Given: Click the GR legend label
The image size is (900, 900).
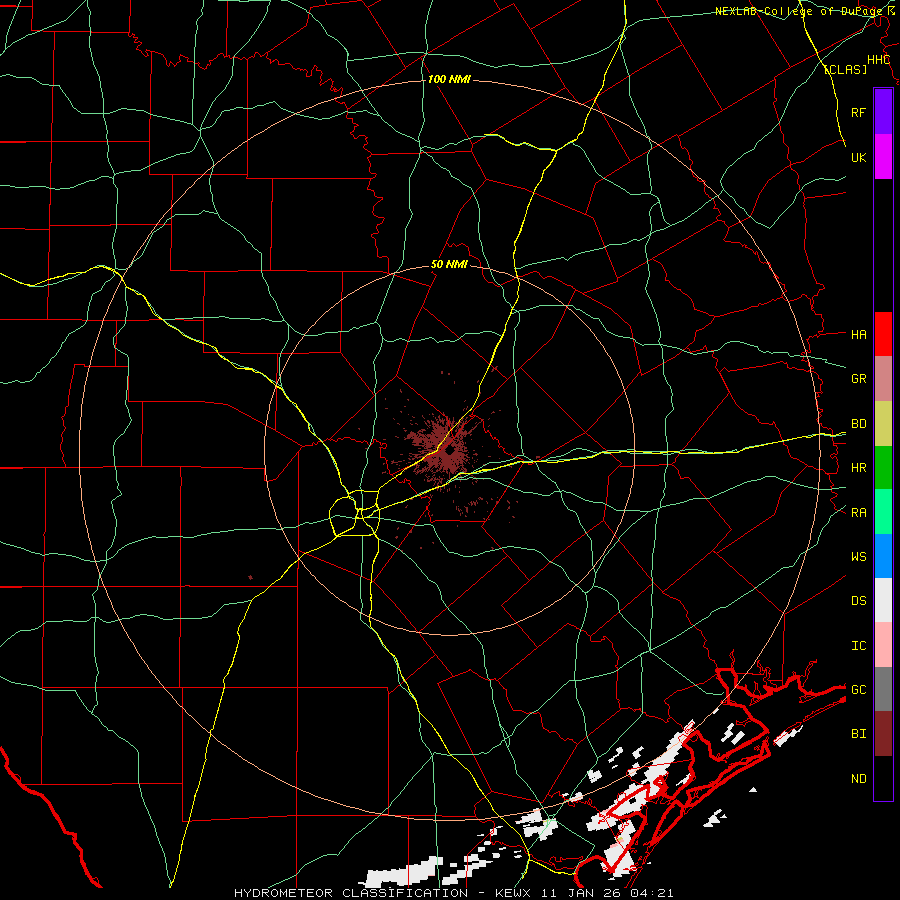Looking at the screenshot, I should [858, 379].
